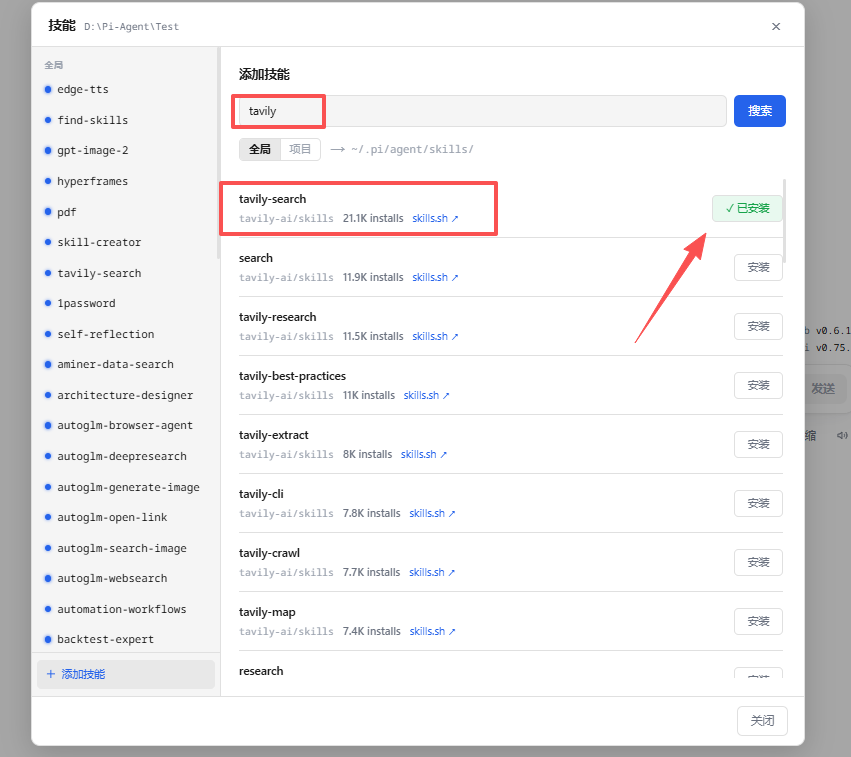Viewport: 851px width, 757px height.
Task: Select autoglm-search-image in the skills list
Action: tap(122, 549)
